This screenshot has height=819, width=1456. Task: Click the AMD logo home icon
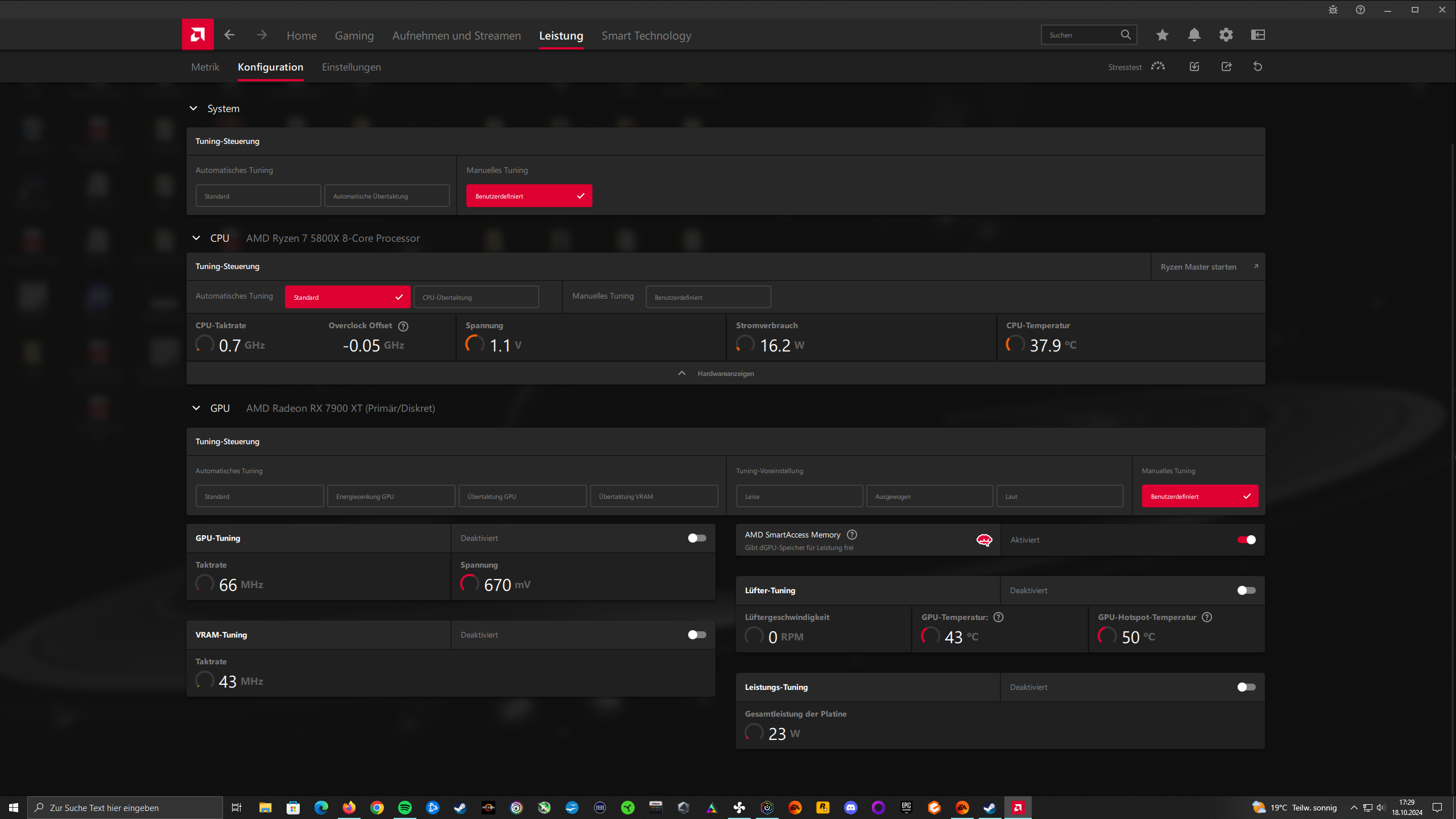tap(197, 35)
